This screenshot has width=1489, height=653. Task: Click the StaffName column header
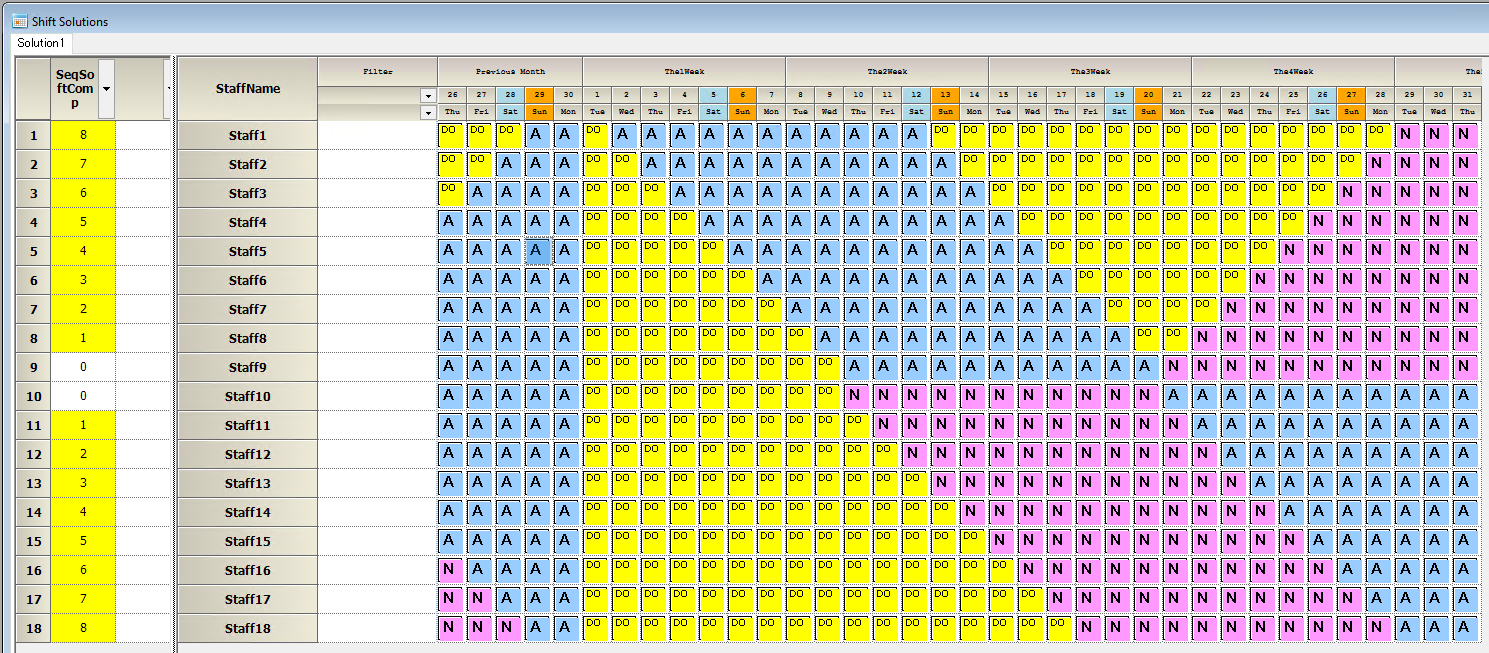pyautogui.click(x=247, y=89)
